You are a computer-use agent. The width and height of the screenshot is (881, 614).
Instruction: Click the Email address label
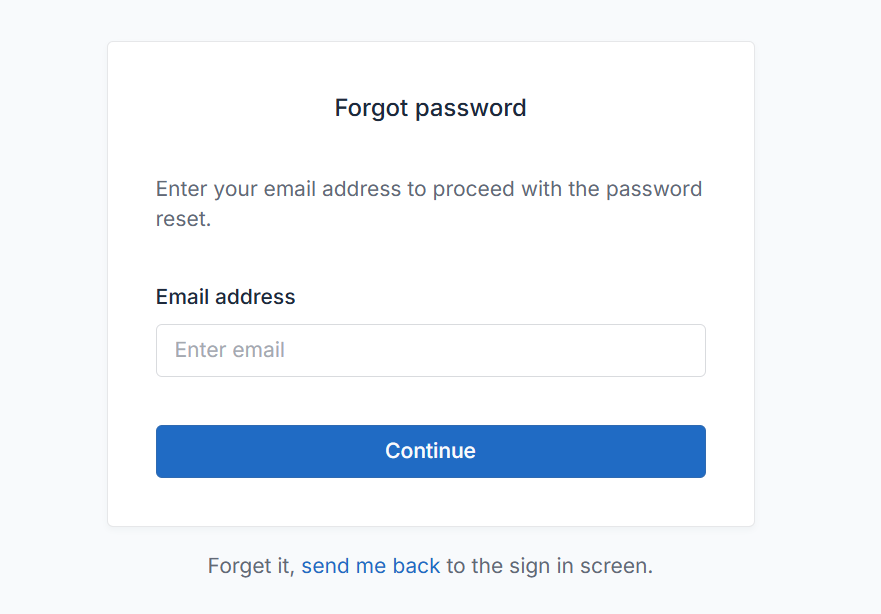point(225,297)
